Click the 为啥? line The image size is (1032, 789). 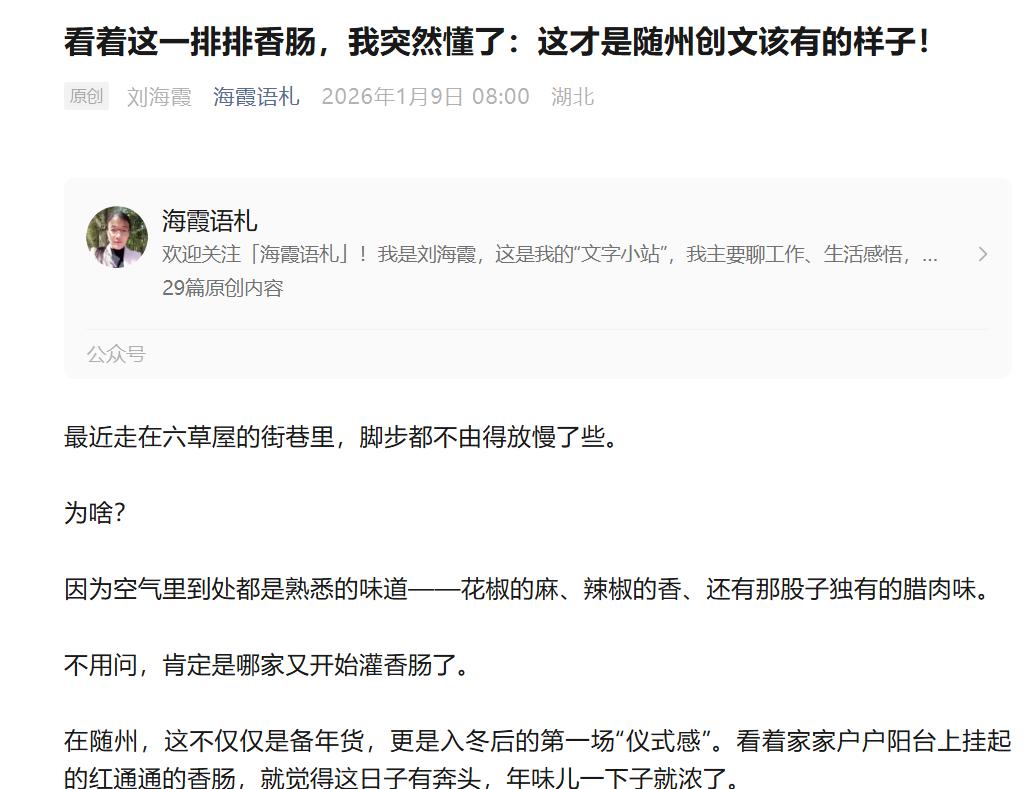[x=95, y=513]
